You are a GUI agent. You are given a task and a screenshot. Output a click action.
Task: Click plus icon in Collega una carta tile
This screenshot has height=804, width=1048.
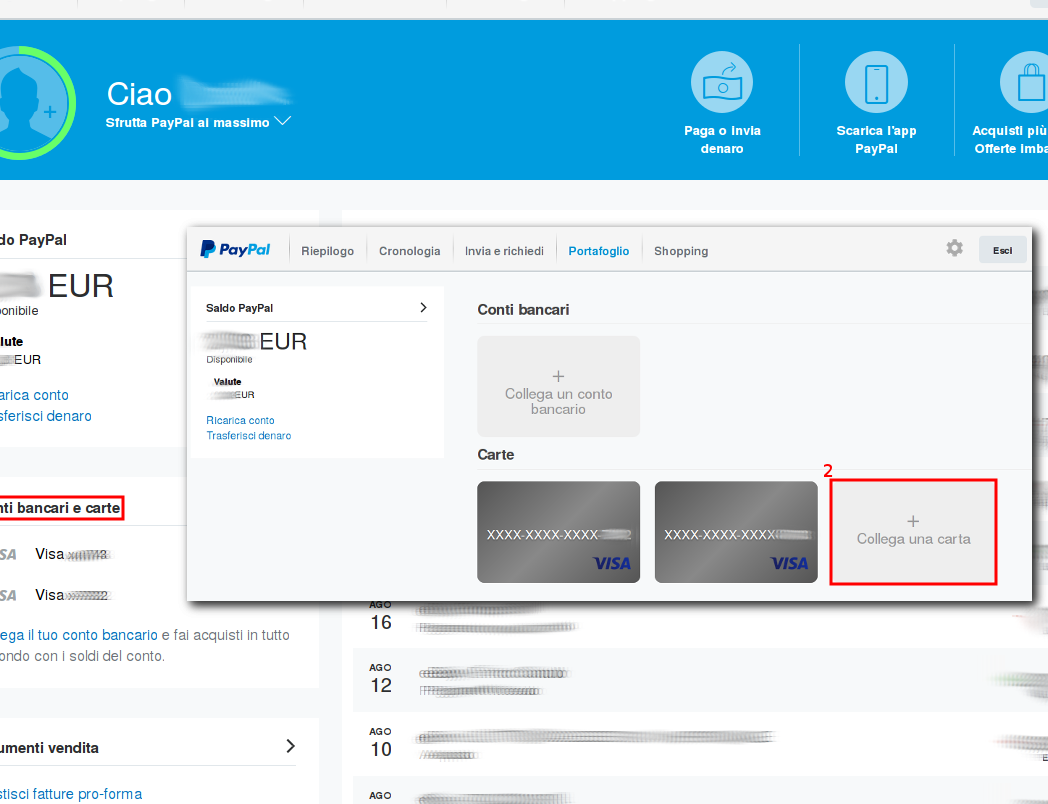tap(913, 521)
